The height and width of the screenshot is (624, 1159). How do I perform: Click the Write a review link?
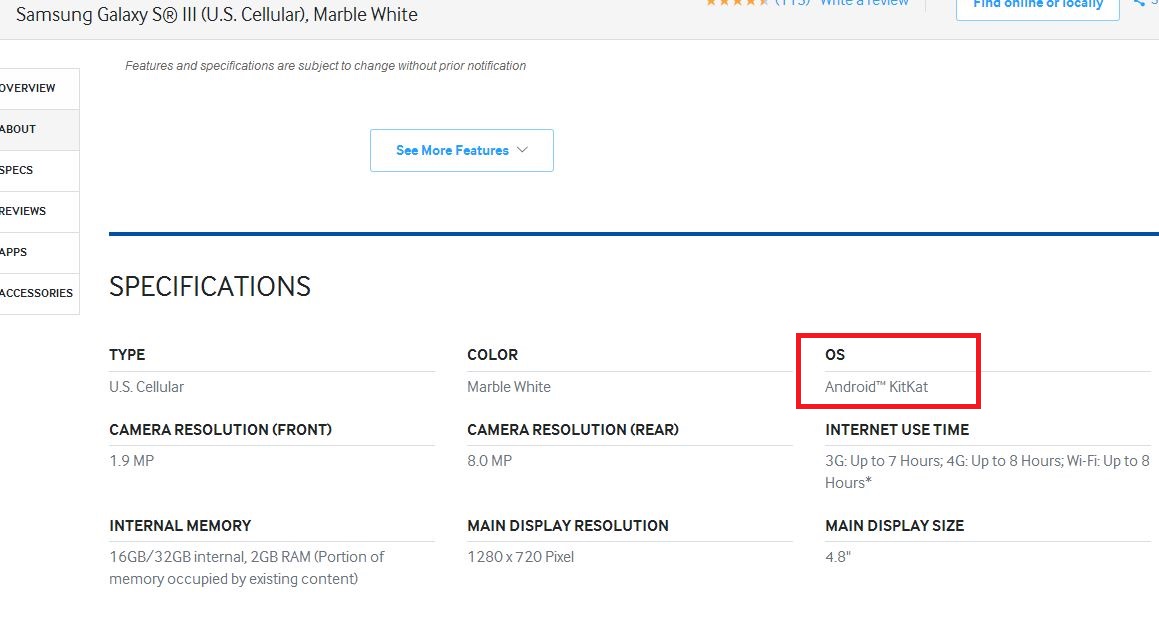pyautogui.click(x=864, y=3)
